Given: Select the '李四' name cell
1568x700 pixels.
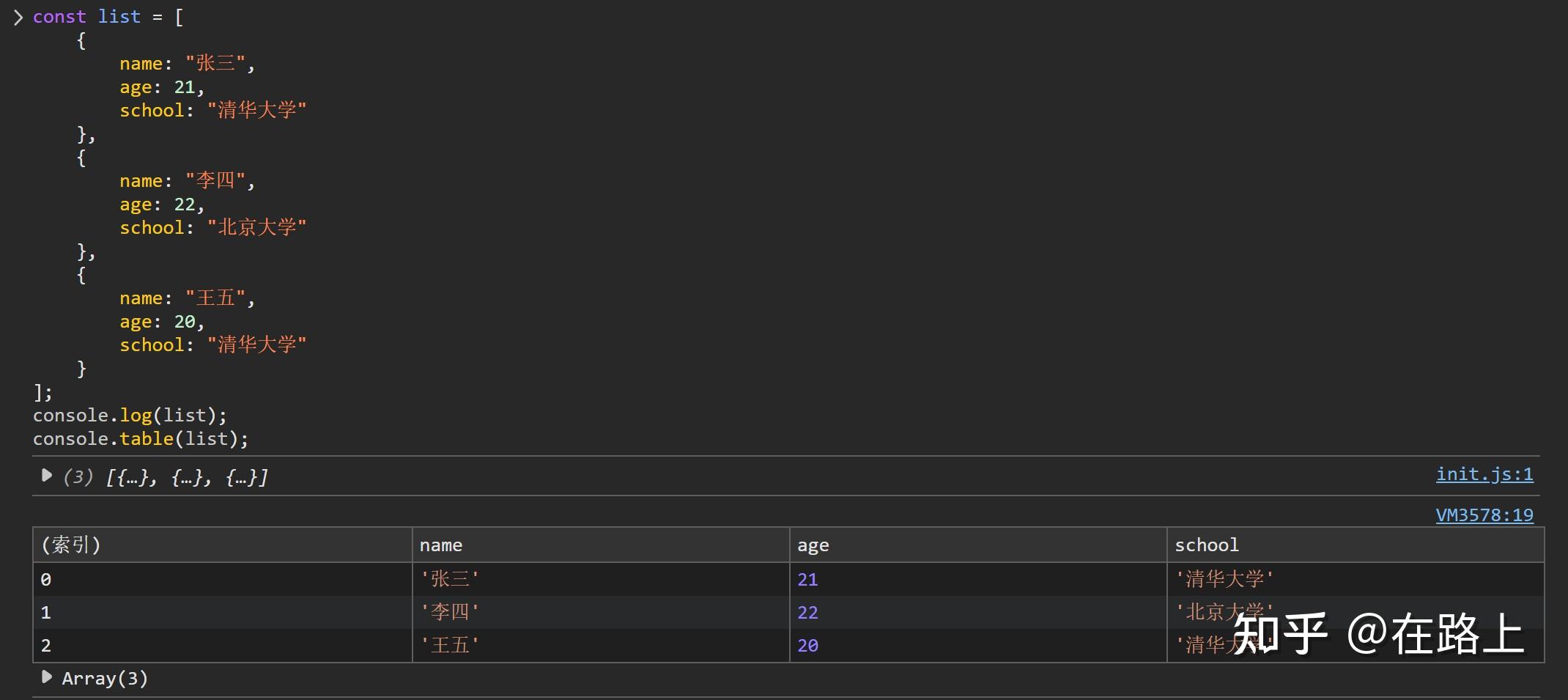Looking at the screenshot, I should (601, 612).
